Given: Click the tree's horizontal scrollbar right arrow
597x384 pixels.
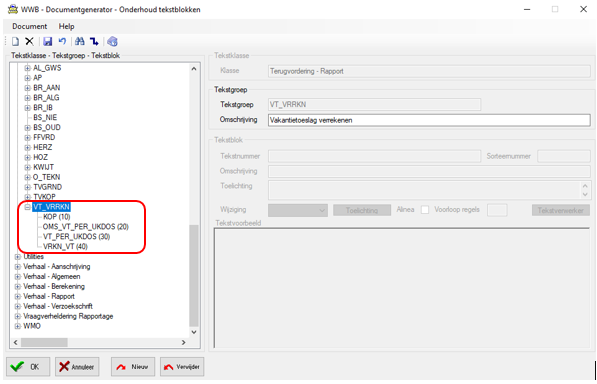Looking at the screenshot, I should pyautogui.click(x=184, y=343).
